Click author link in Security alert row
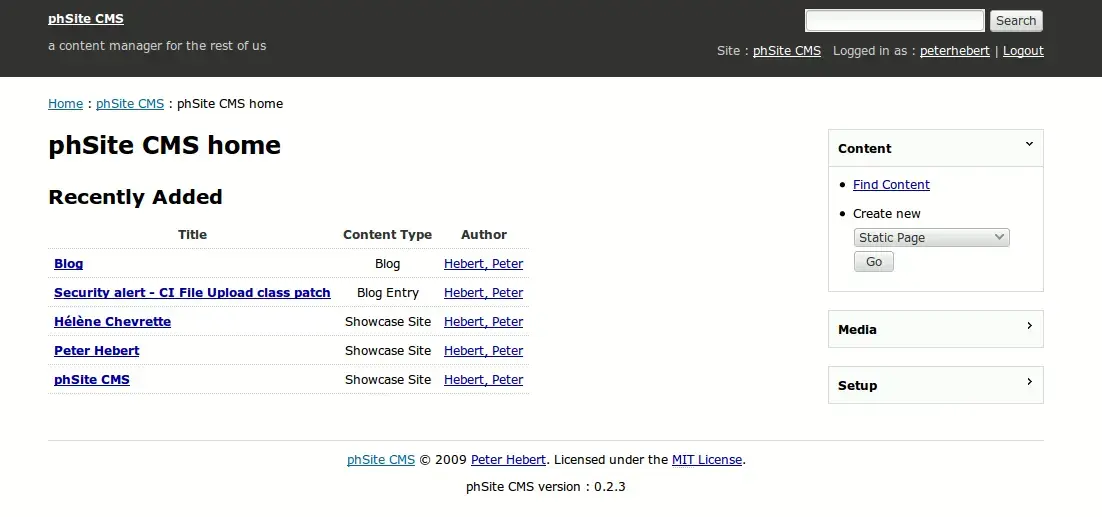 coord(484,293)
